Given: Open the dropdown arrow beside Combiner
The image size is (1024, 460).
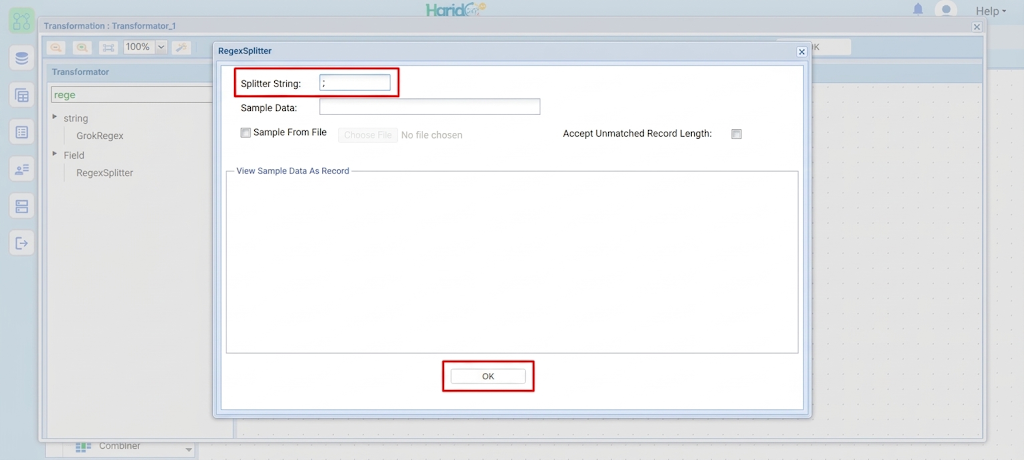Looking at the screenshot, I should click(189, 450).
